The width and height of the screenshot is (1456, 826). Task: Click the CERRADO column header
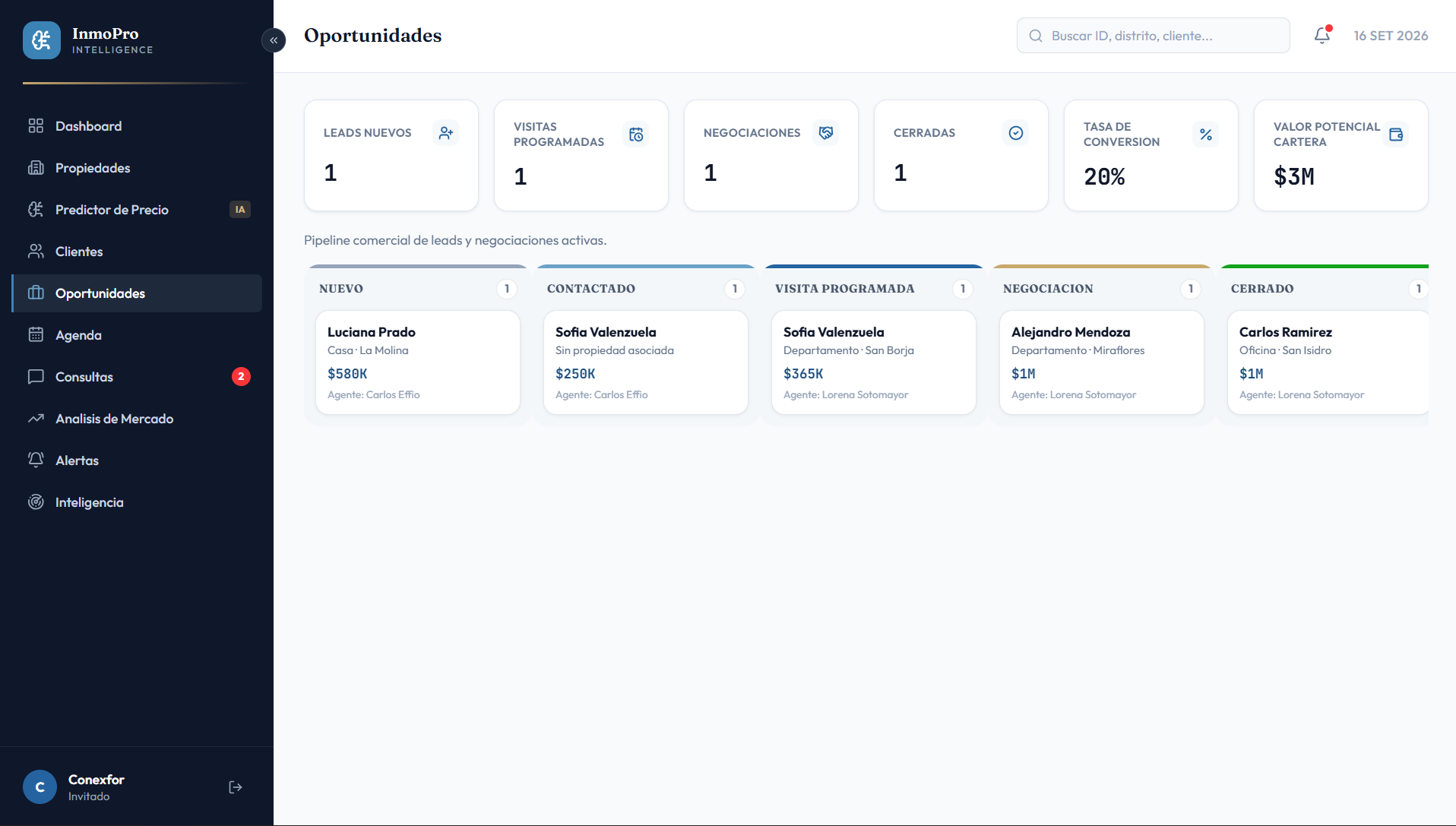[x=1262, y=289]
